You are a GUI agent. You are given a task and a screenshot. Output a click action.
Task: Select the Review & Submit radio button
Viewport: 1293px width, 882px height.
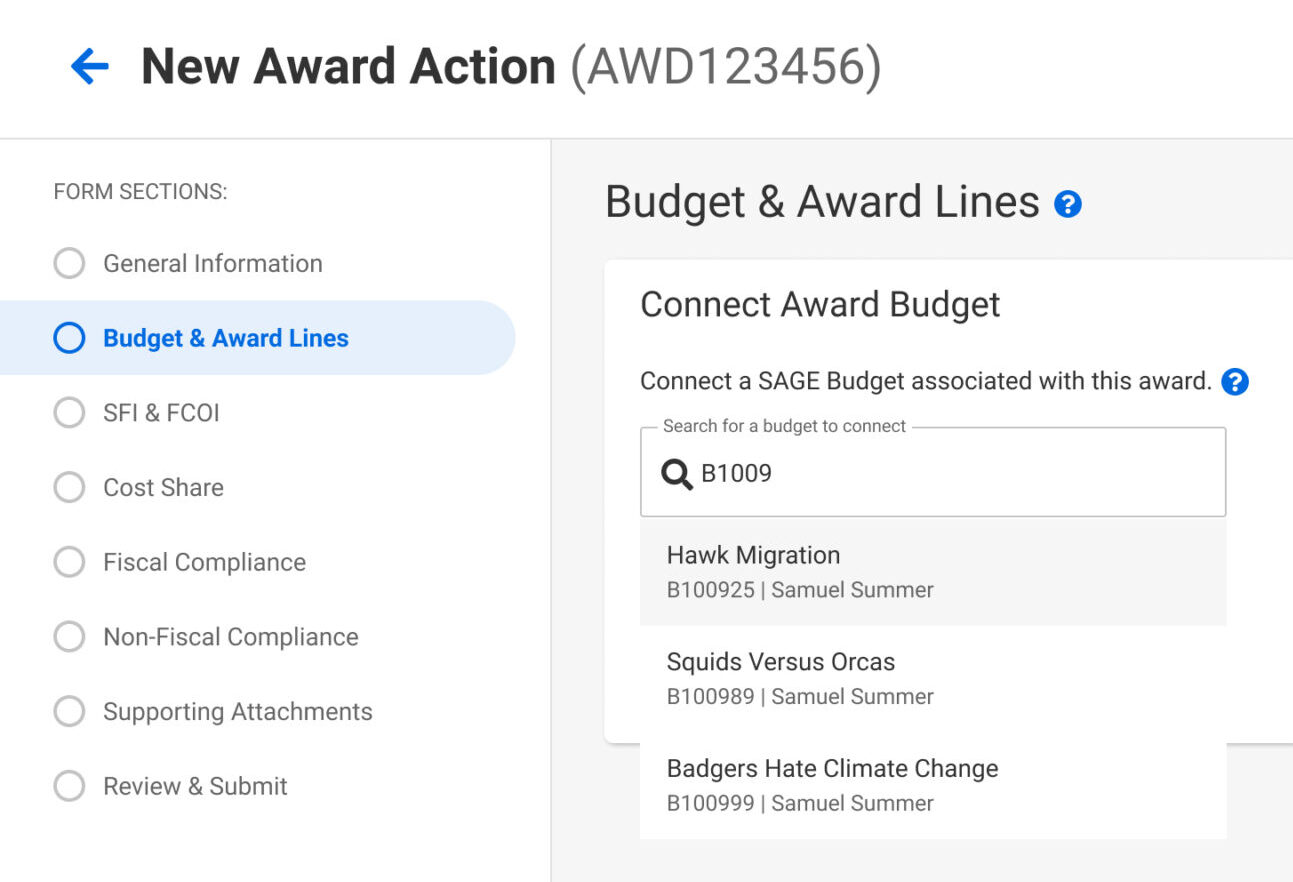click(x=69, y=786)
